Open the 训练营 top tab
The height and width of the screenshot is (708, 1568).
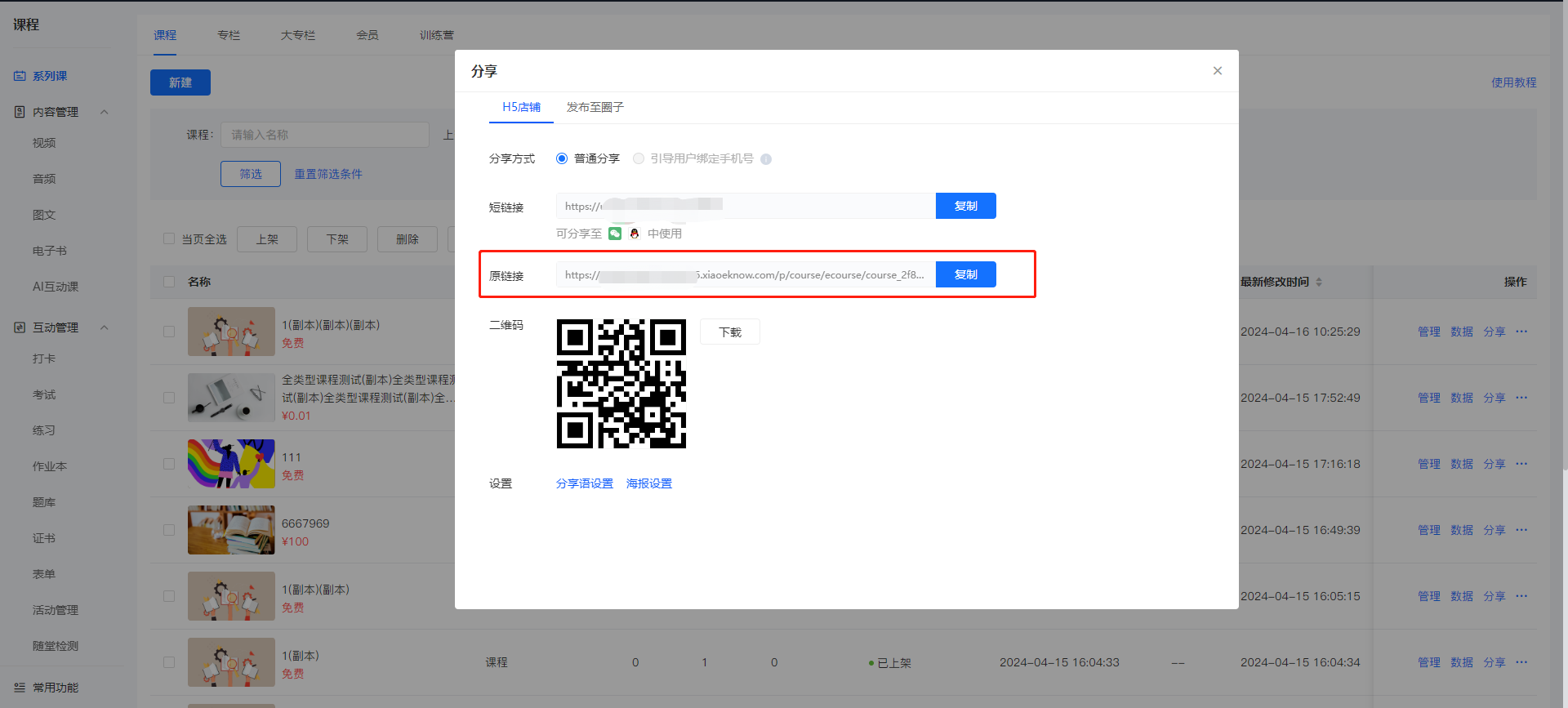(437, 35)
